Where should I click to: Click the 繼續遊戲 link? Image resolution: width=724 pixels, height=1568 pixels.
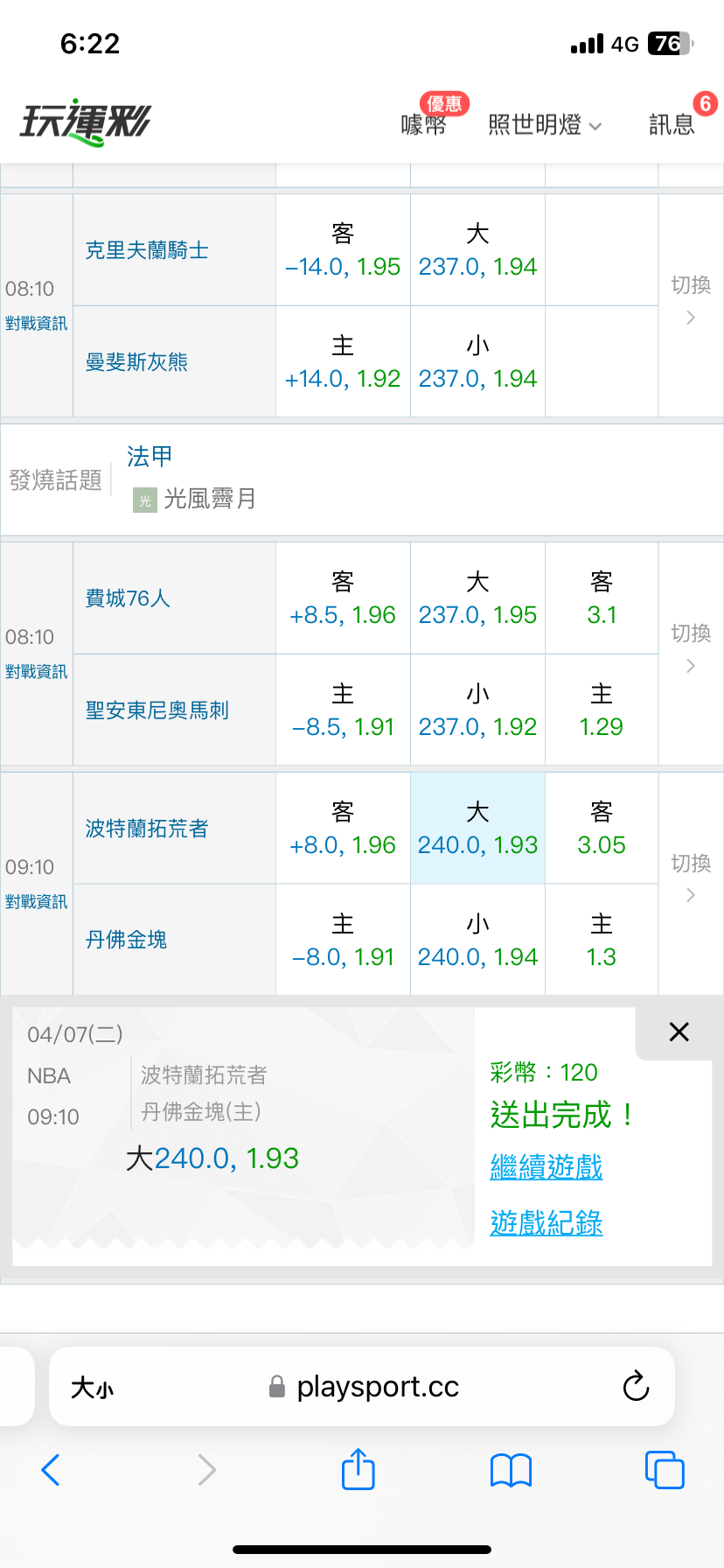coord(546,1166)
